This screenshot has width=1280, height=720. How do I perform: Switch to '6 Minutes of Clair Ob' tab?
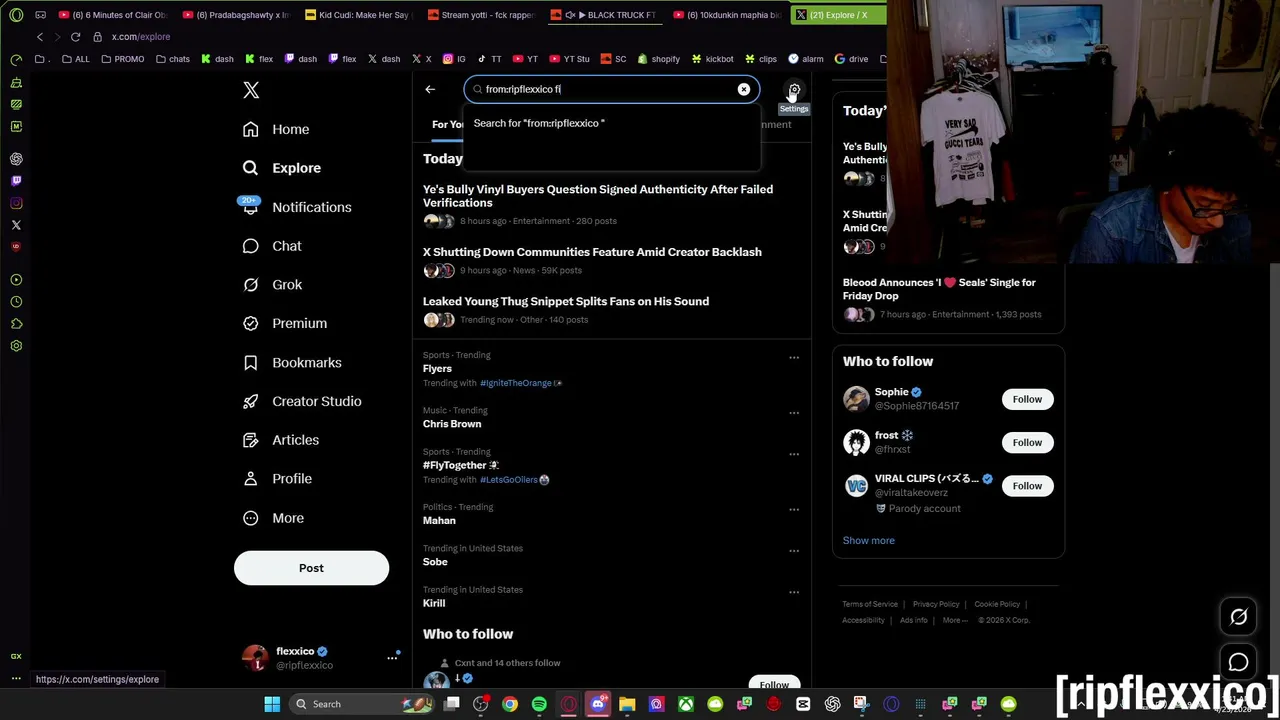[x=113, y=15]
